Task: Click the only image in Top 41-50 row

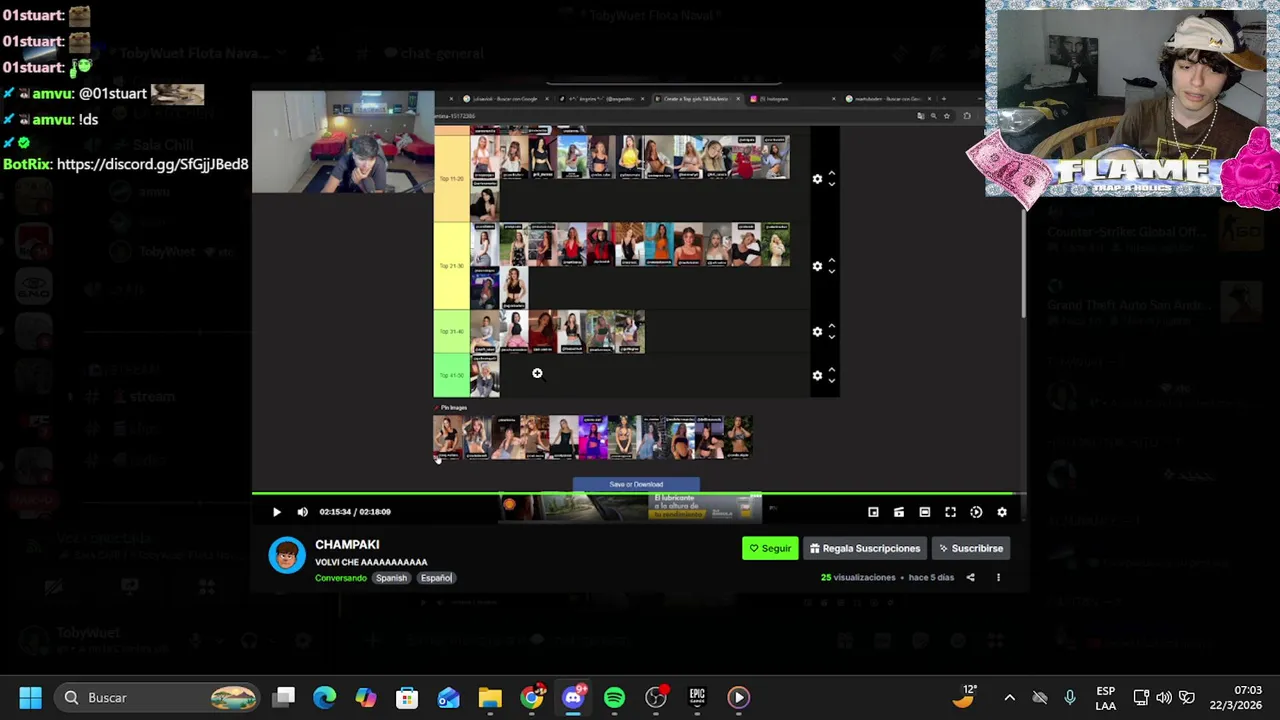Action: (485, 376)
